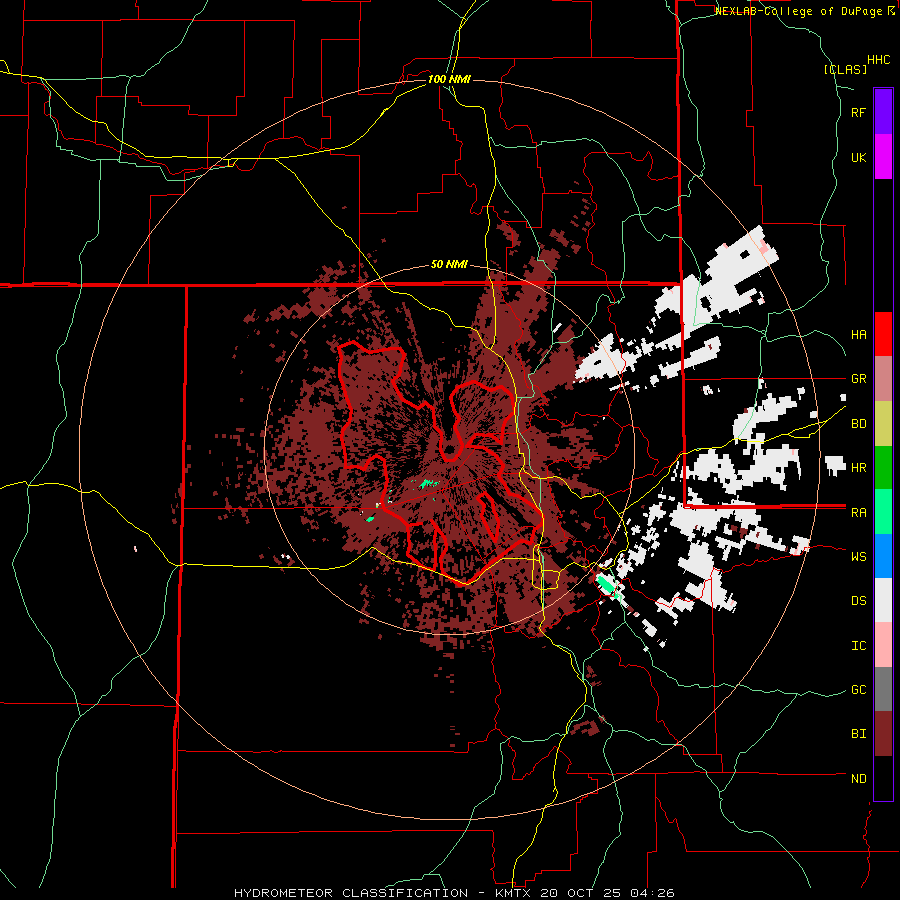Click the [CLAS] units label
Screen dimensions: 900x900
point(845,69)
